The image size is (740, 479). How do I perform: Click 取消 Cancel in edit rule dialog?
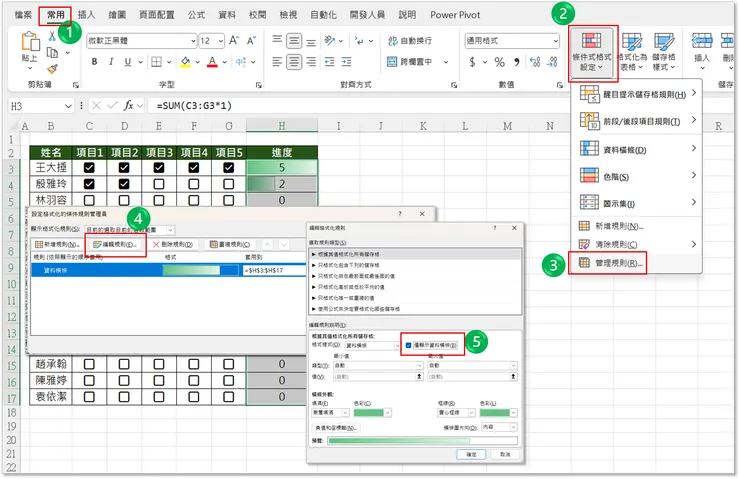point(505,454)
